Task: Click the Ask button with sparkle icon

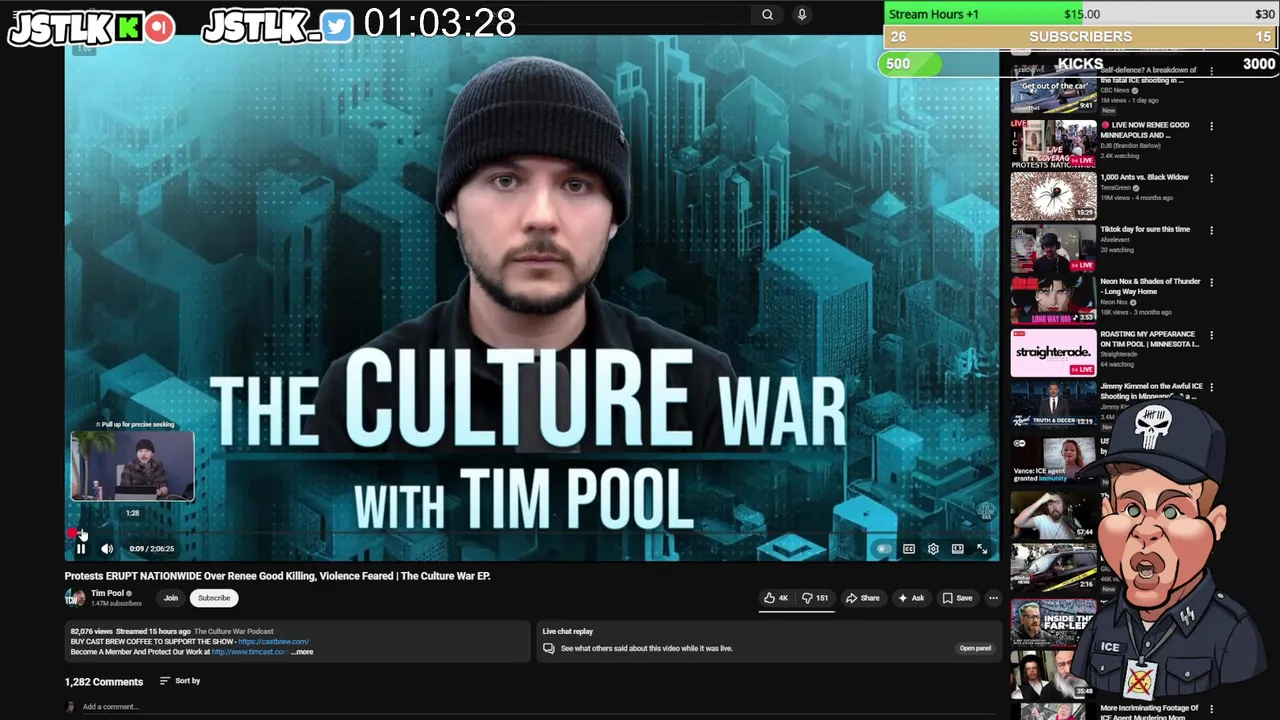Action: pyautogui.click(x=911, y=598)
